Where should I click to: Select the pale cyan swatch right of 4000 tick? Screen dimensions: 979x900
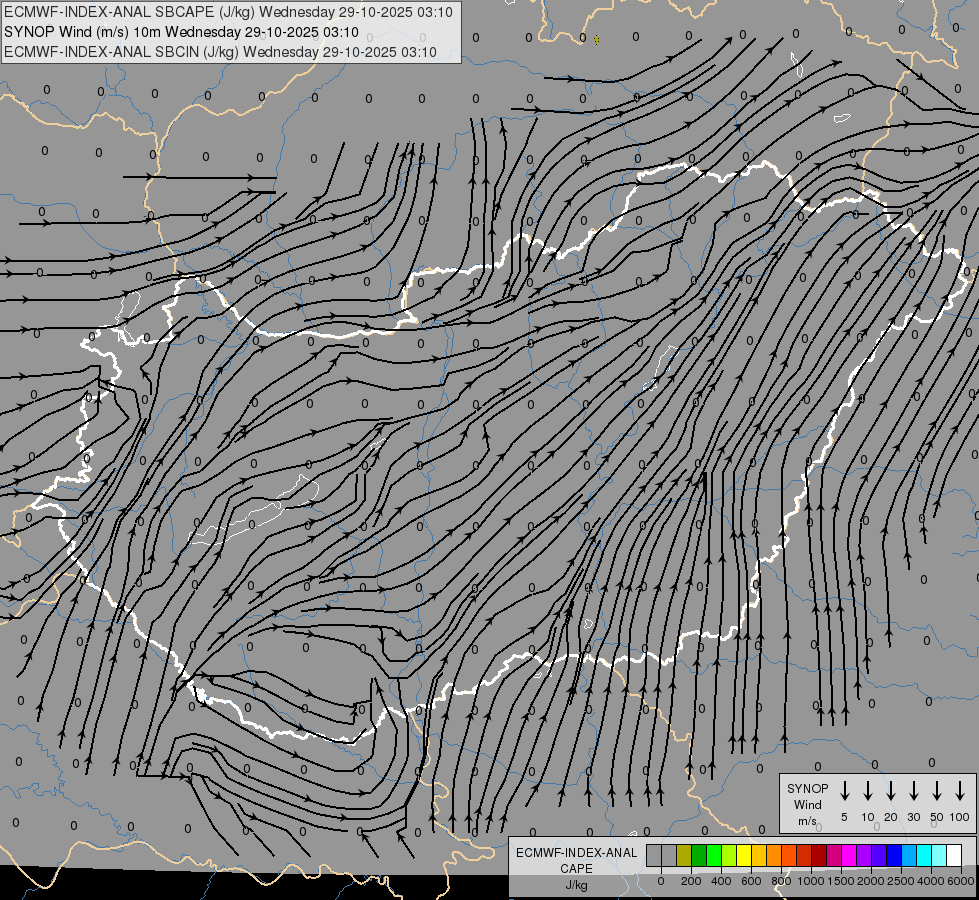click(x=940, y=855)
